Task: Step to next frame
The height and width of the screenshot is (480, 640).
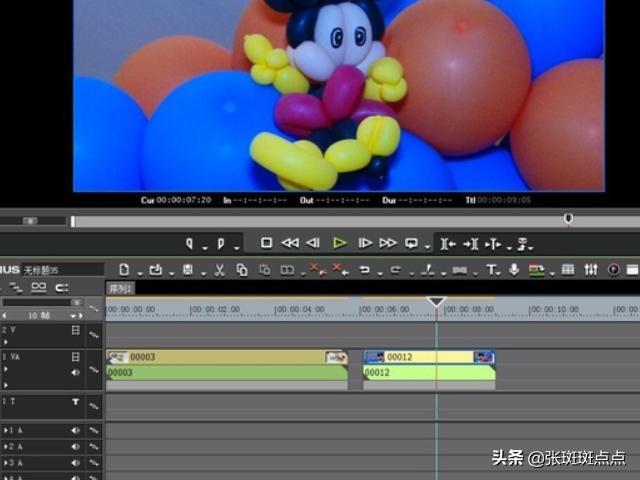Action: (x=365, y=243)
